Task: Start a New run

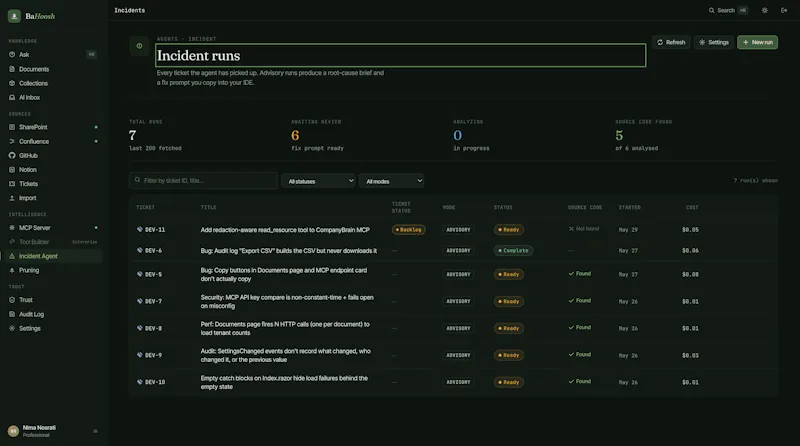Action: pyautogui.click(x=757, y=42)
